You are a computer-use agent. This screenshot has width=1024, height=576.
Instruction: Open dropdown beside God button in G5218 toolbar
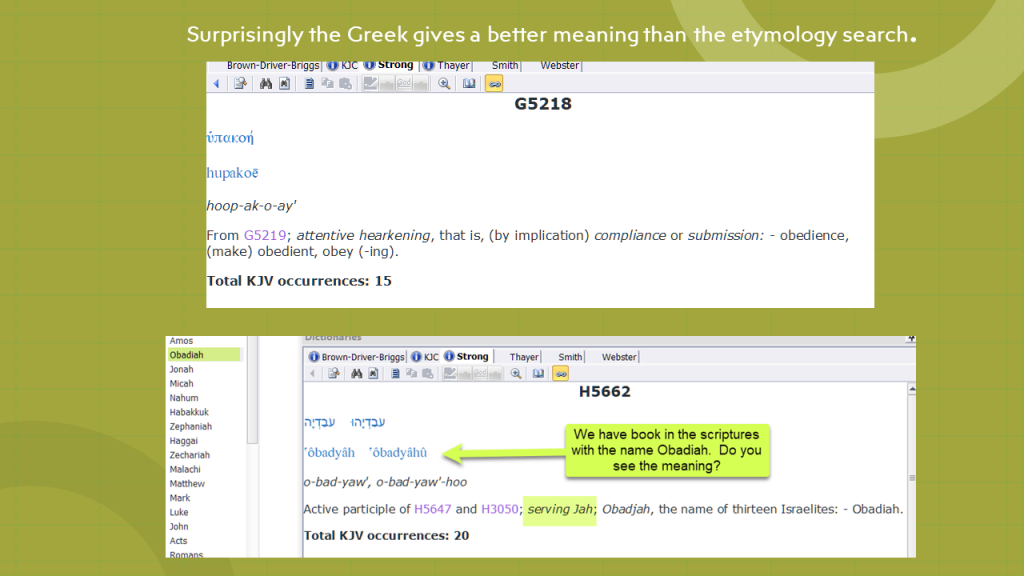(x=421, y=83)
